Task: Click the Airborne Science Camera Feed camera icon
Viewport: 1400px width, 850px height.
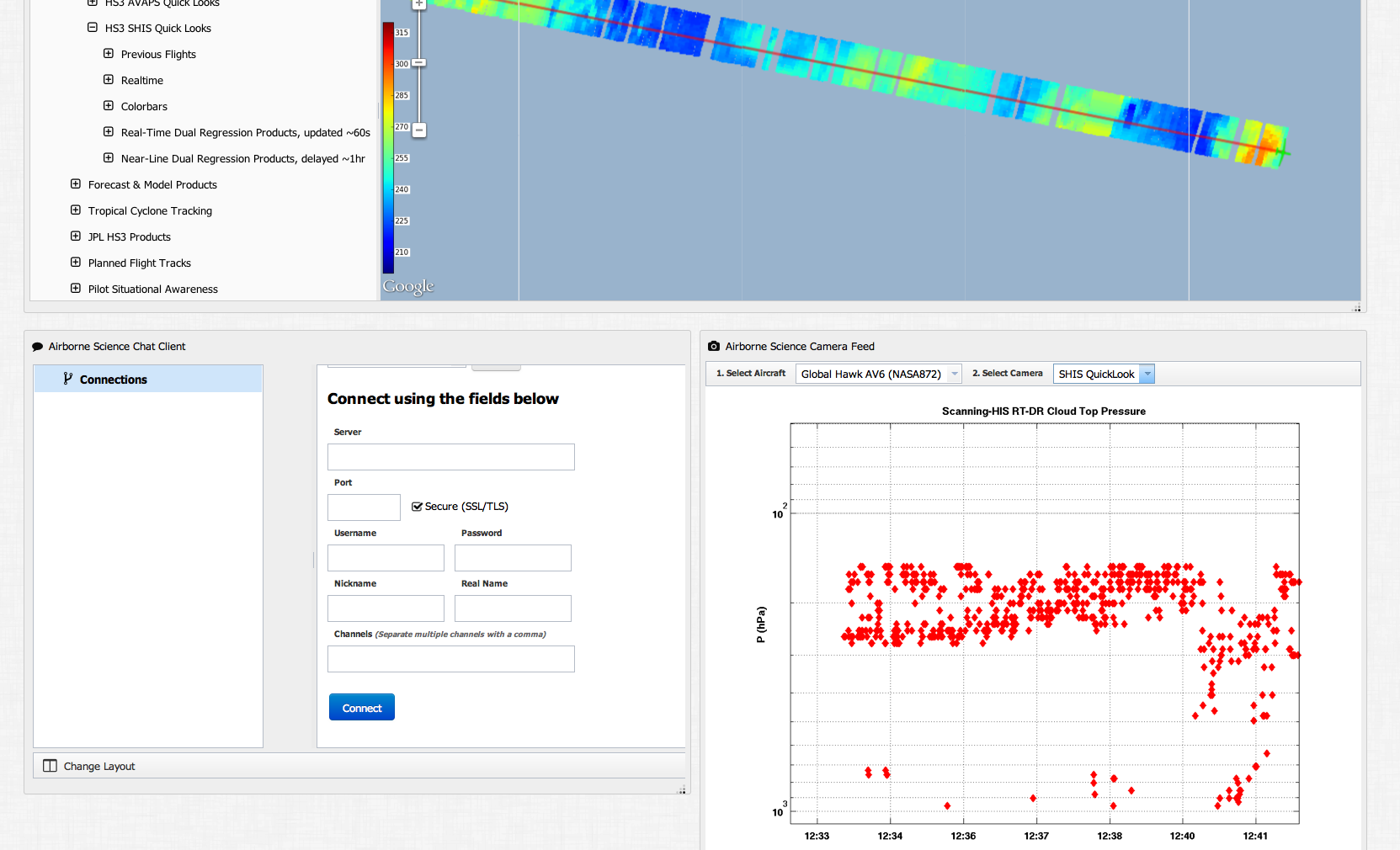Action: (714, 346)
